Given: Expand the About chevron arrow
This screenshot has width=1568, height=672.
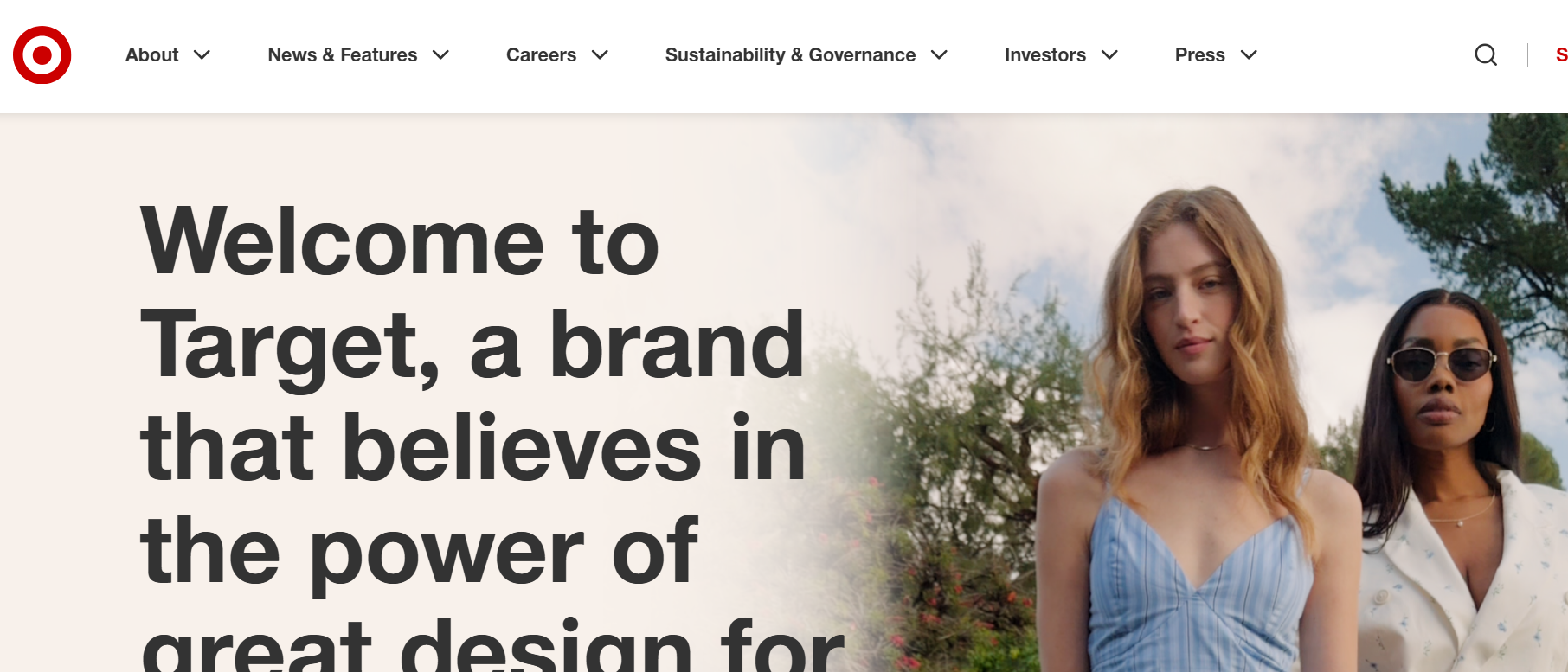Looking at the screenshot, I should 202,54.
